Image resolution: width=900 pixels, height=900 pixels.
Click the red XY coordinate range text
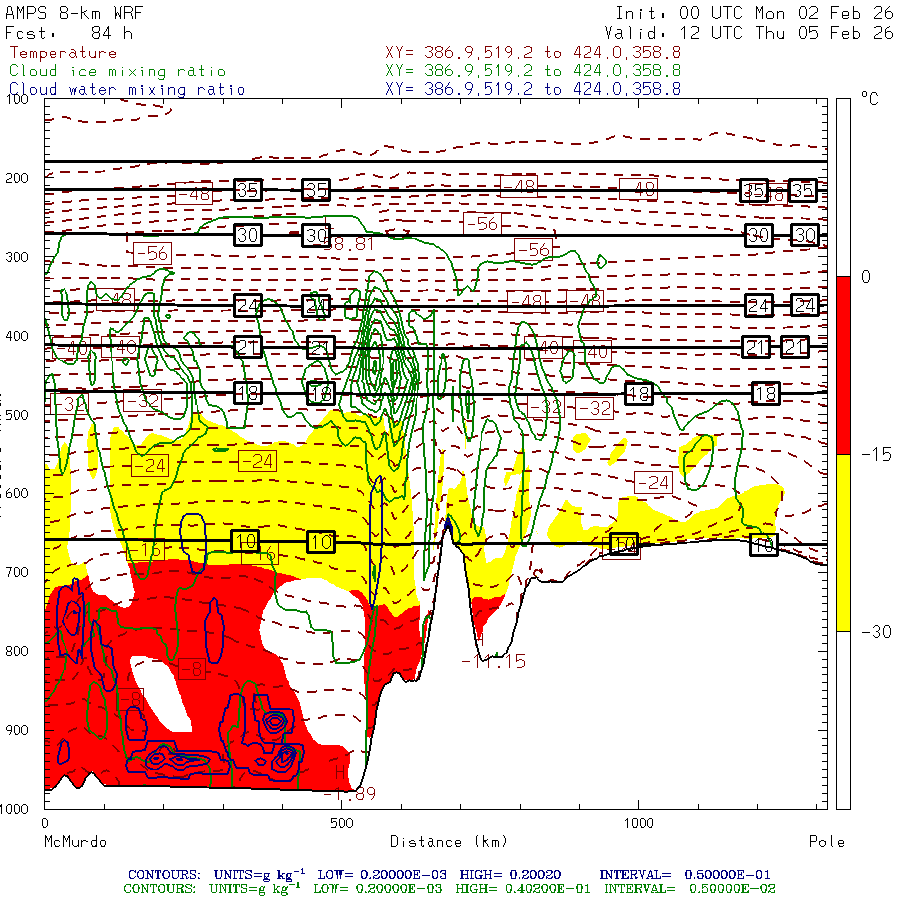point(533,53)
